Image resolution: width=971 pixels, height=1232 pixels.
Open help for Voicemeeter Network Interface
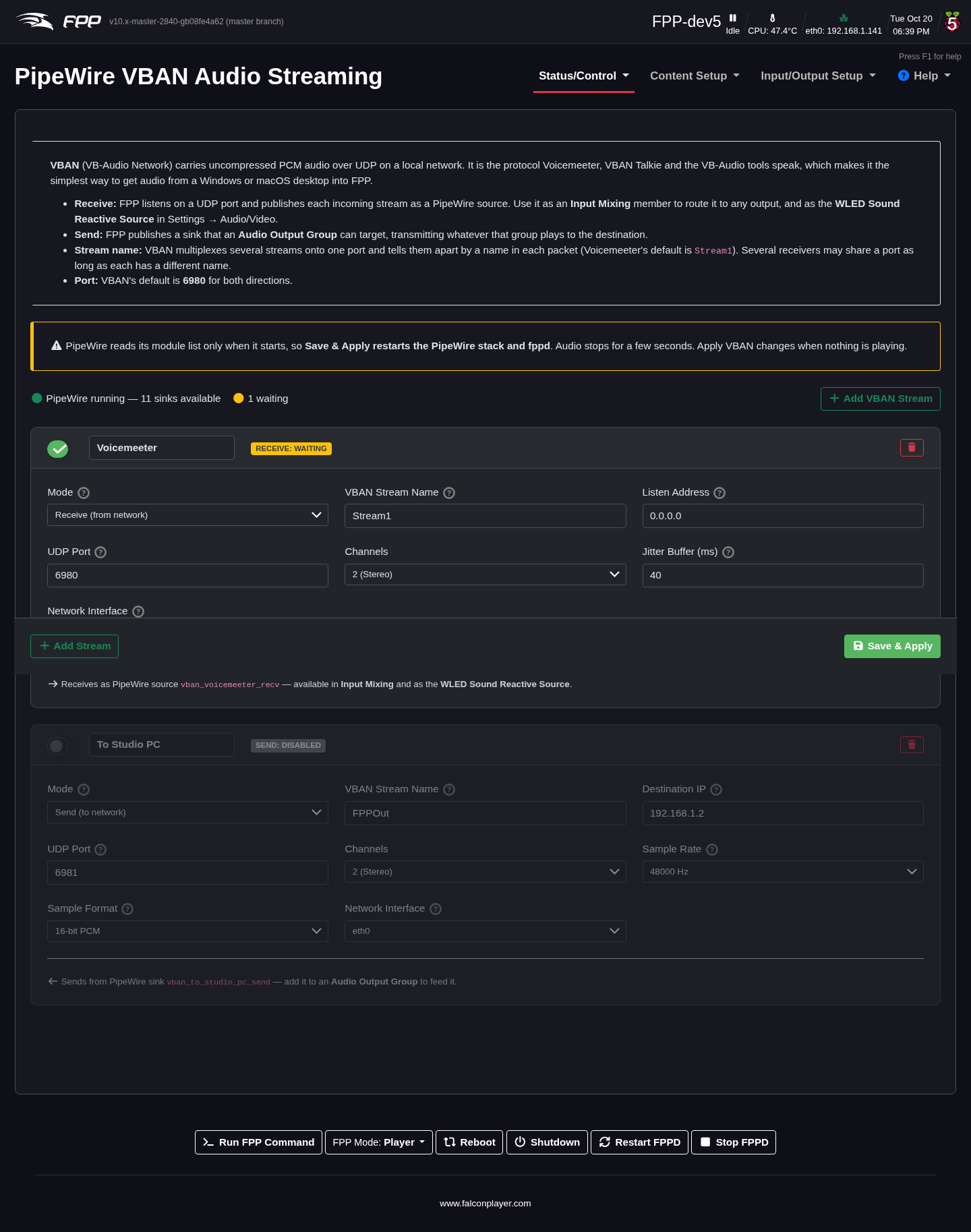pos(138,612)
